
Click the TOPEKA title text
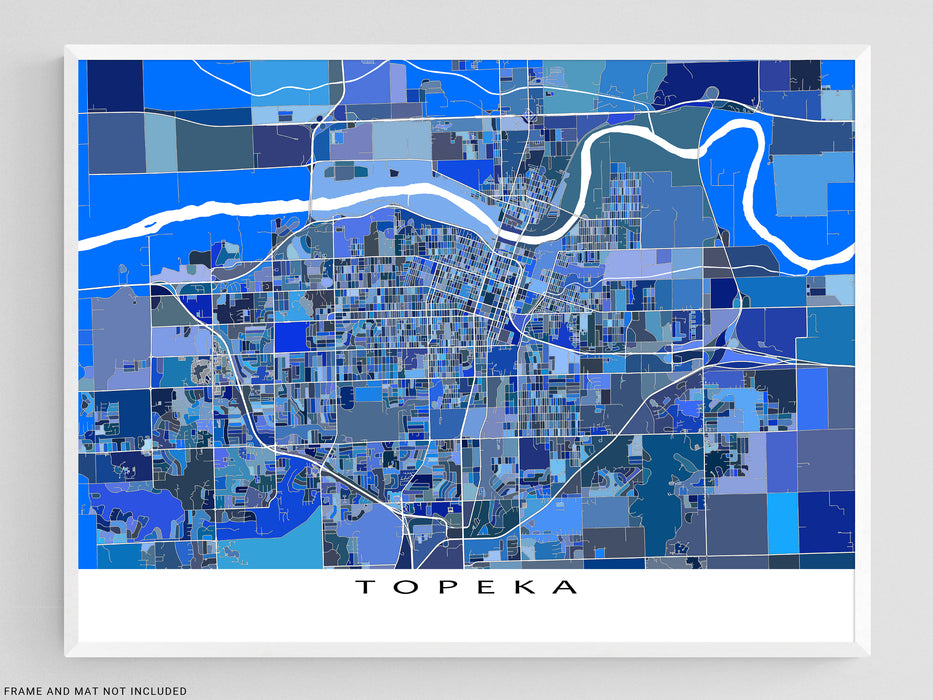(x=467, y=587)
